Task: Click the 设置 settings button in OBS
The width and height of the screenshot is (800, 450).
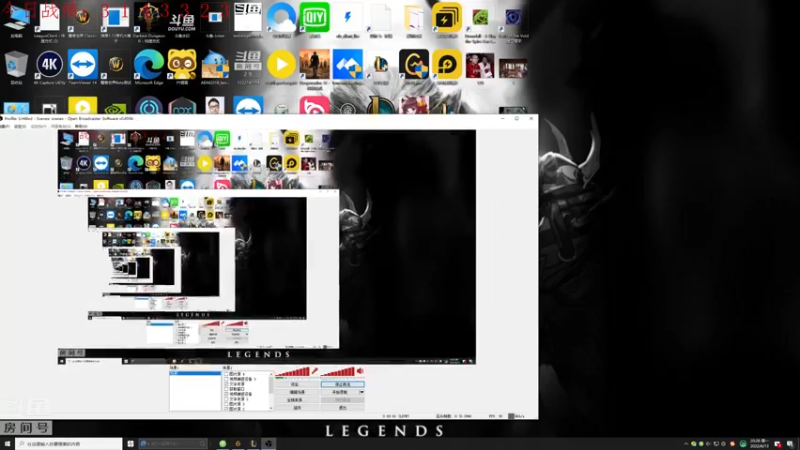Action: [x=296, y=384]
